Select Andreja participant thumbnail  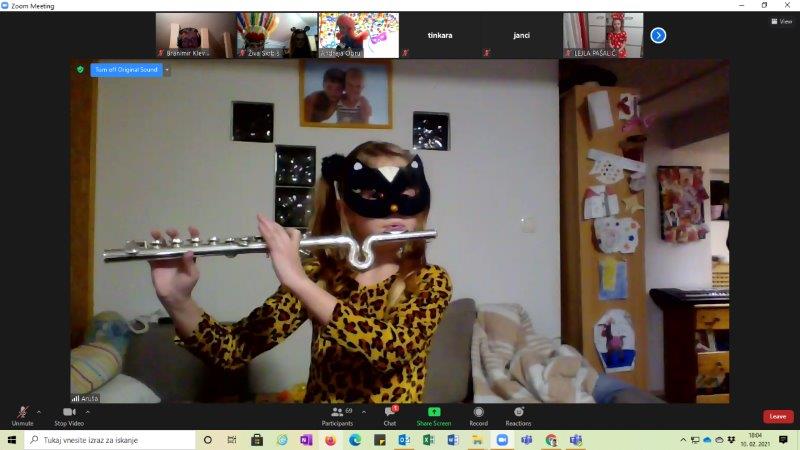(359, 35)
